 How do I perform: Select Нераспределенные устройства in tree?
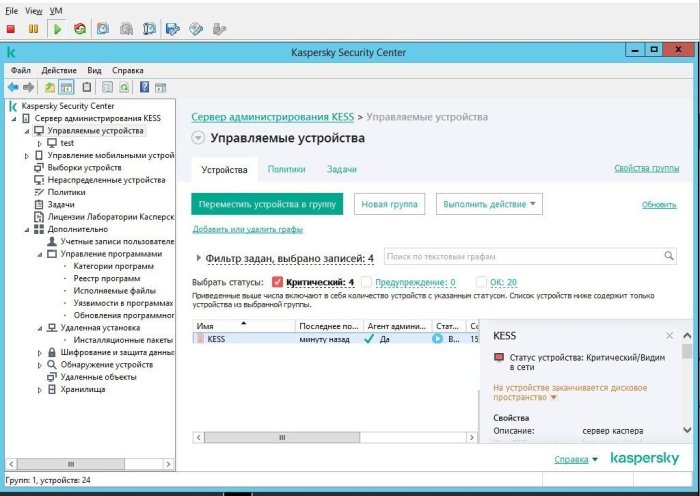pyautogui.click(x=106, y=180)
